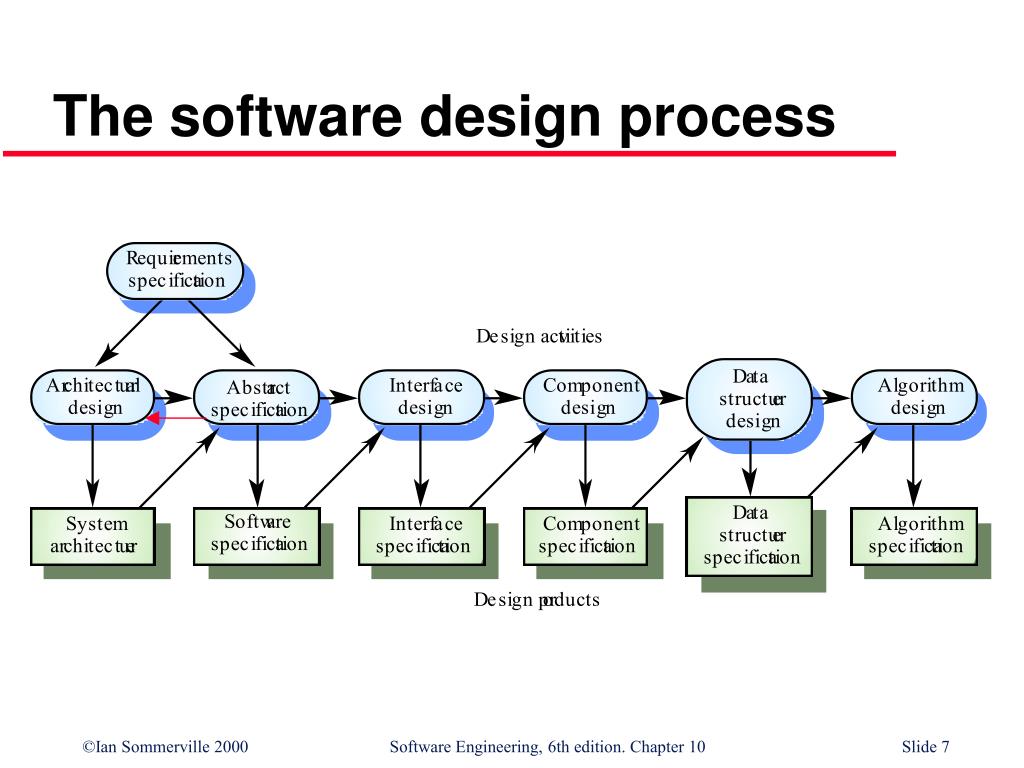Click the '©Ian Sommerville 2000' footer text
1024x768 pixels.
[x=165, y=746]
